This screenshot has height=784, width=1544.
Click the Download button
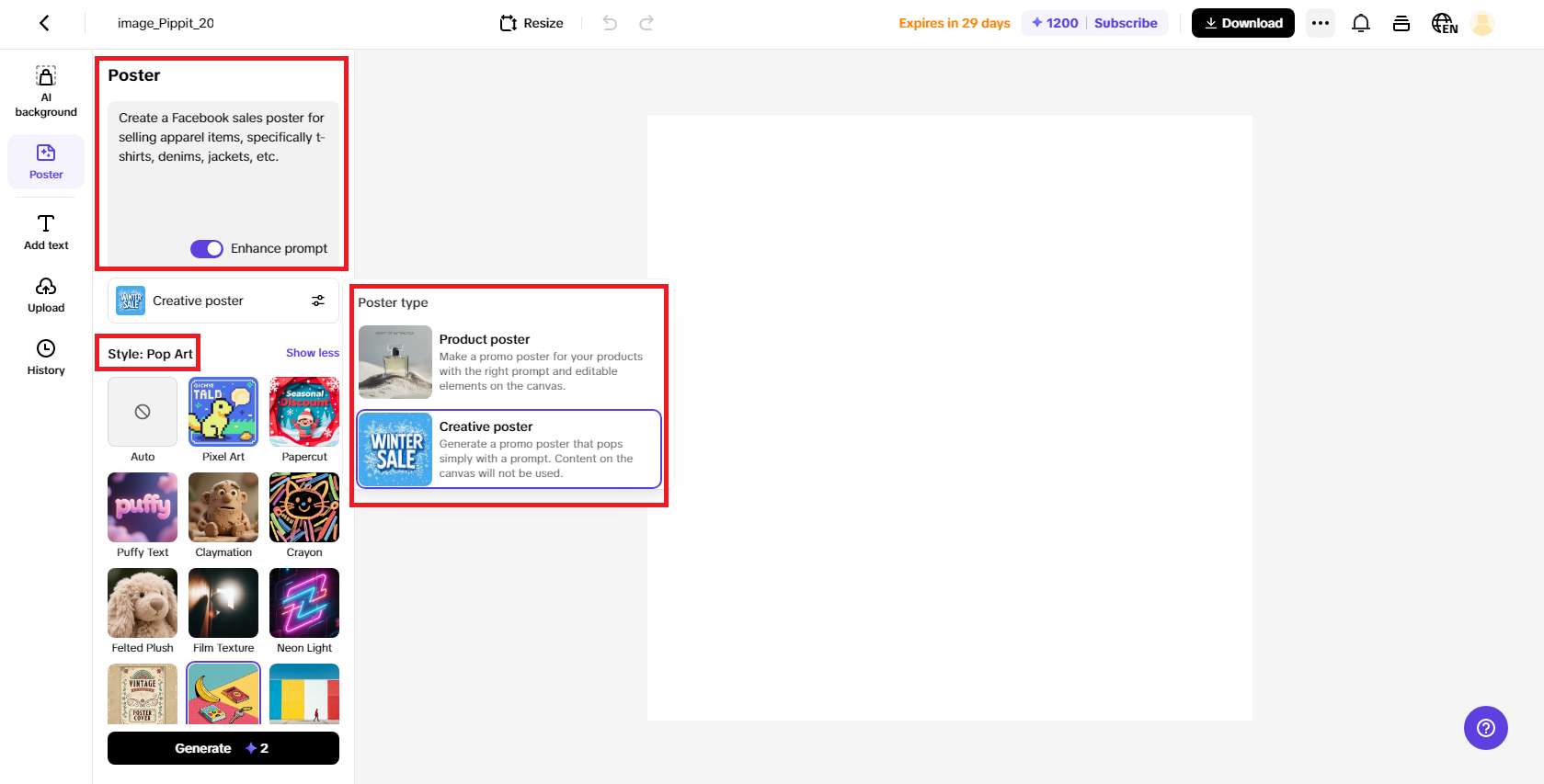point(1243,23)
